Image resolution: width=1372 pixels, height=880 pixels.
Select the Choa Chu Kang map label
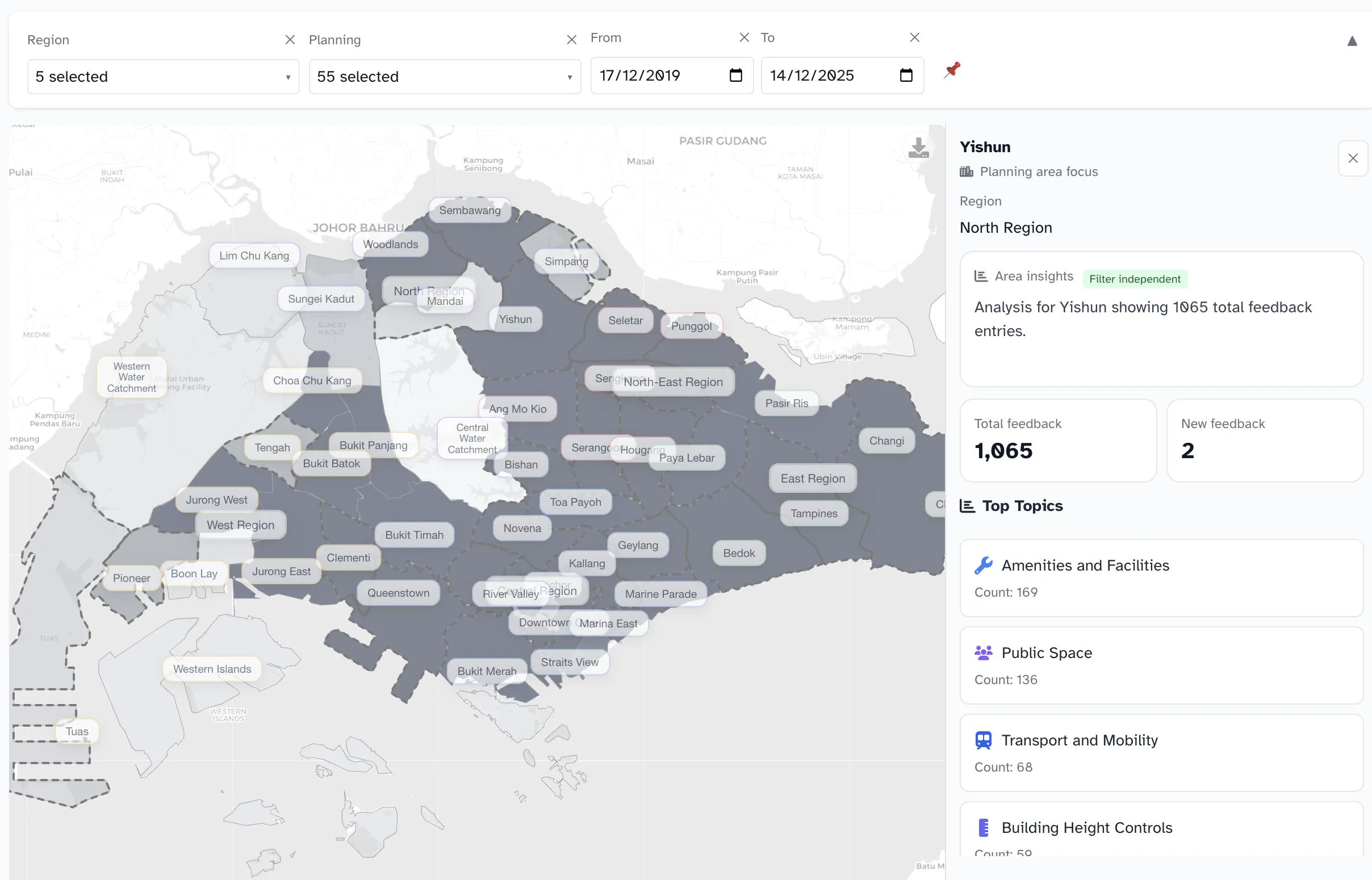click(312, 380)
